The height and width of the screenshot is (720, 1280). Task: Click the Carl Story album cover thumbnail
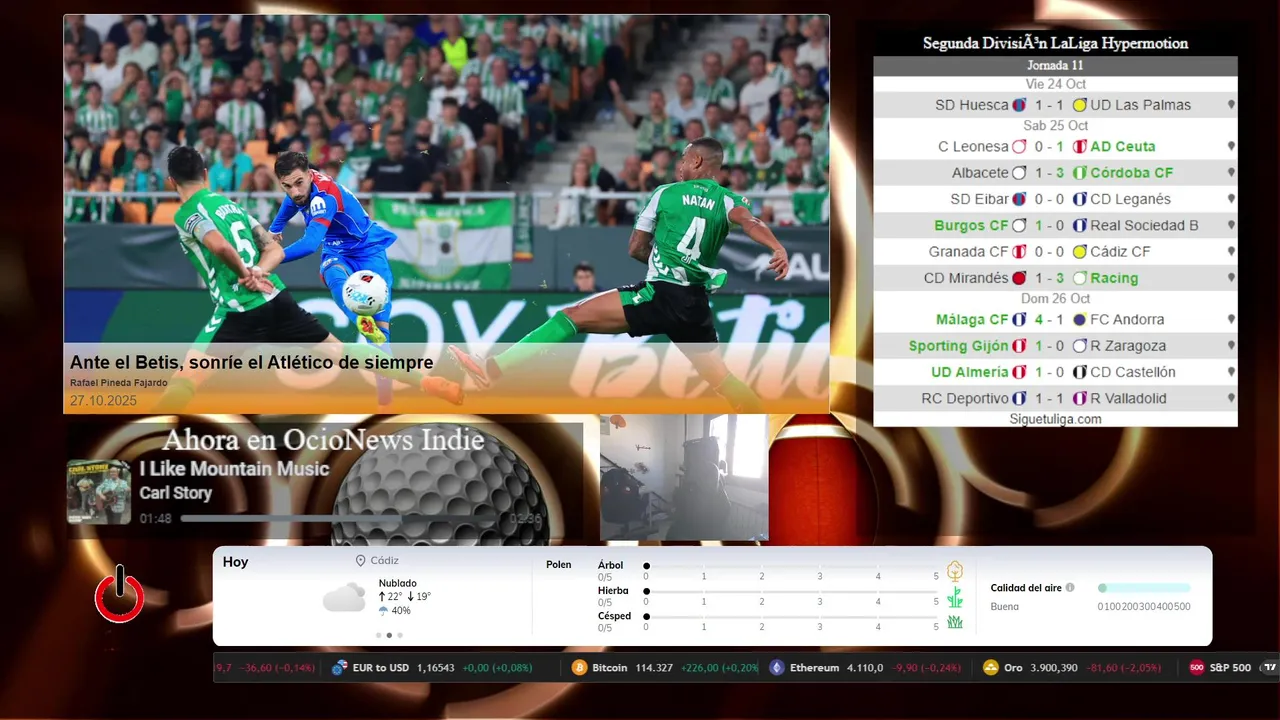[x=99, y=492]
